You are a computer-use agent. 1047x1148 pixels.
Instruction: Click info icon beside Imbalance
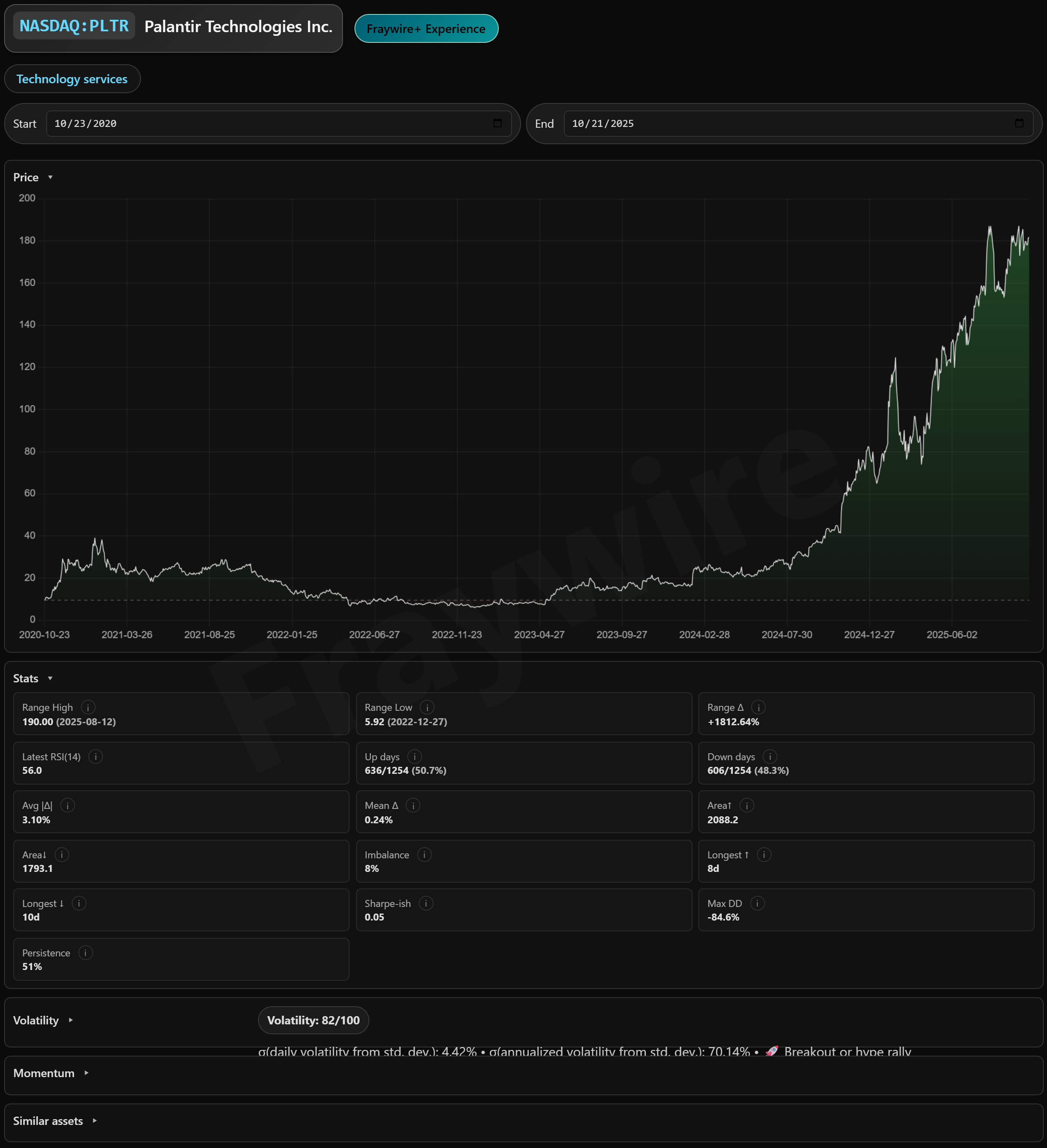click(424, 855)
